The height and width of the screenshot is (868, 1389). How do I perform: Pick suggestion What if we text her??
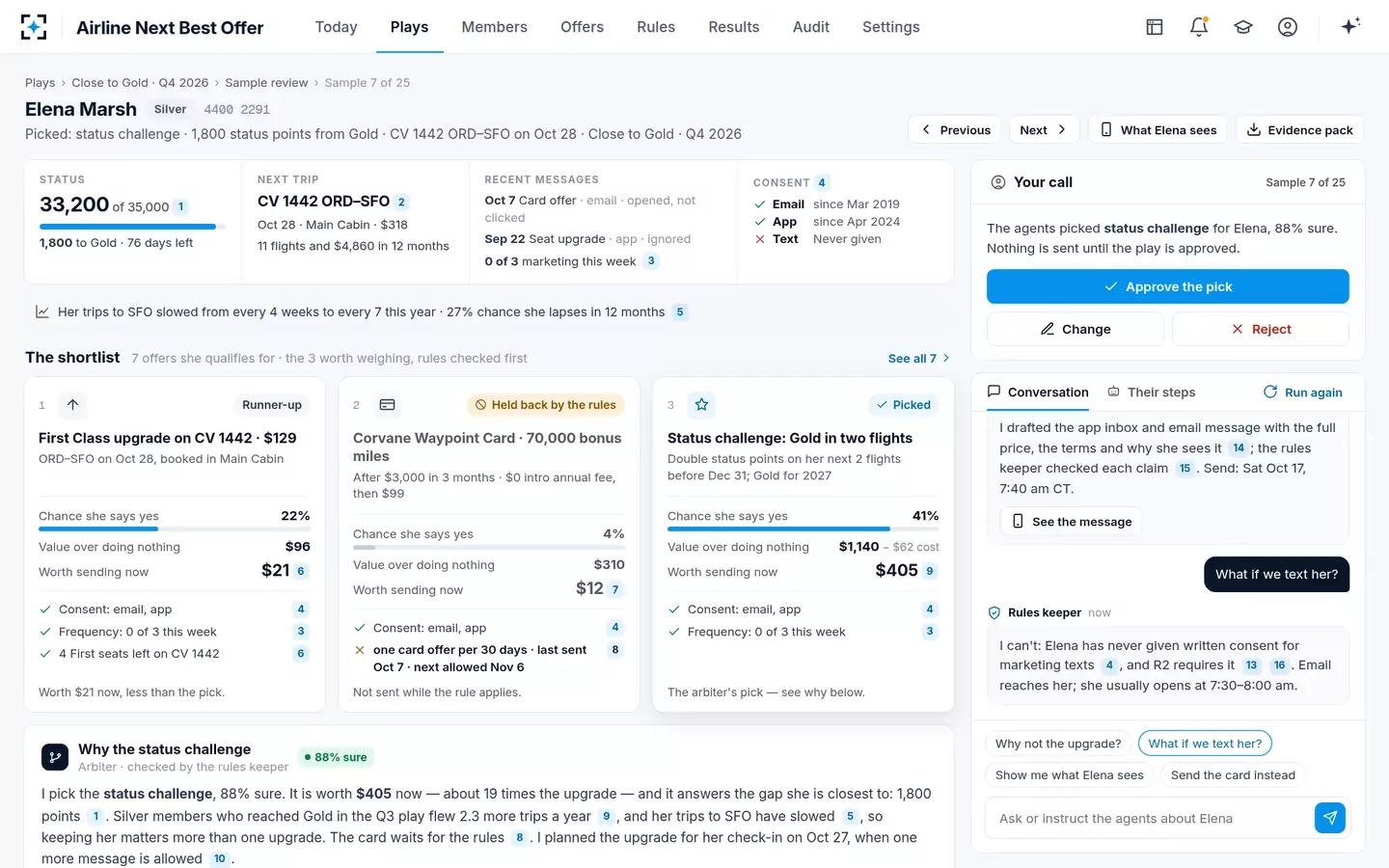coord(1205,744)
